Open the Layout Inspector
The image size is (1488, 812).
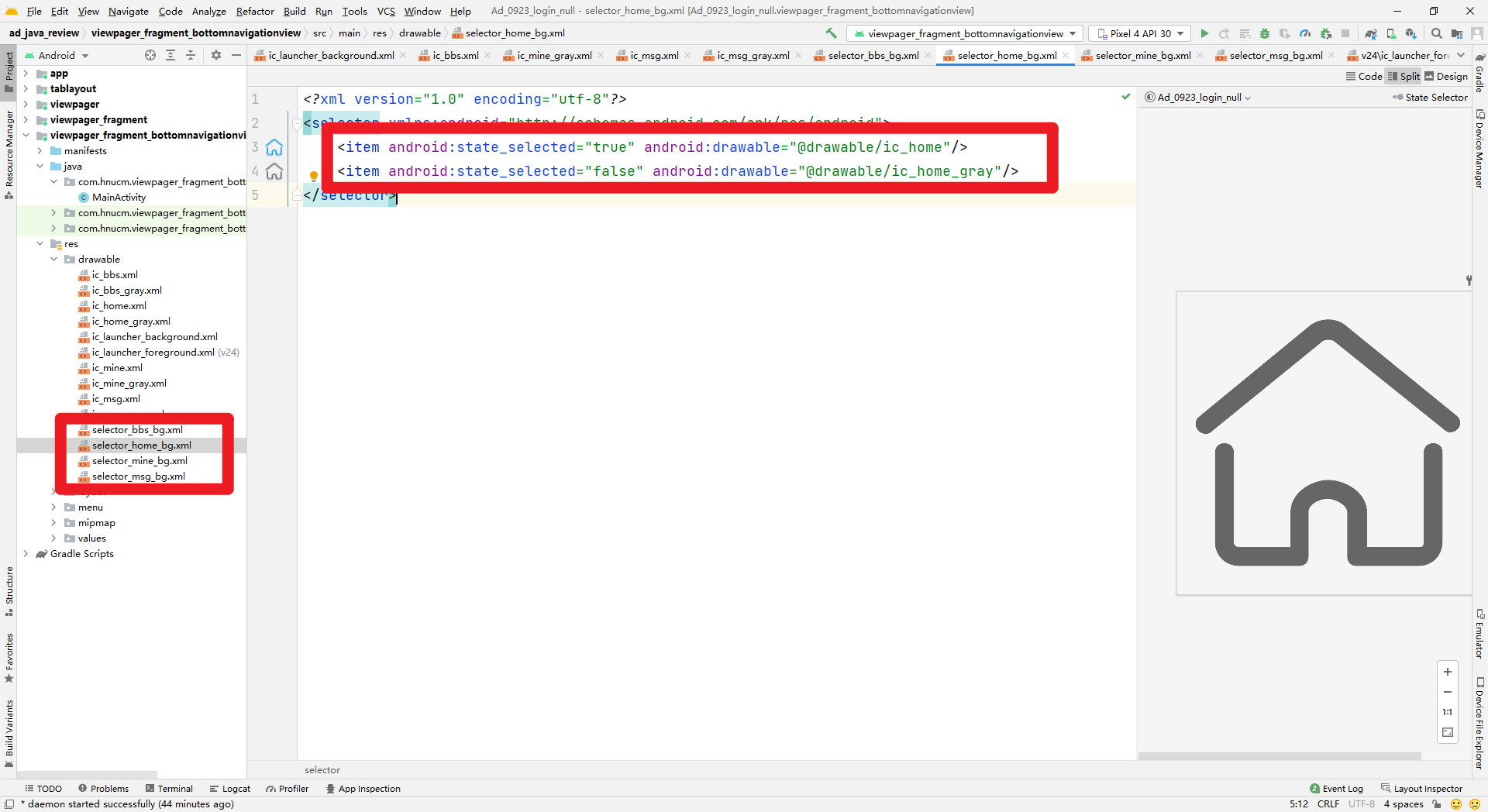(x=1421, y=789)
